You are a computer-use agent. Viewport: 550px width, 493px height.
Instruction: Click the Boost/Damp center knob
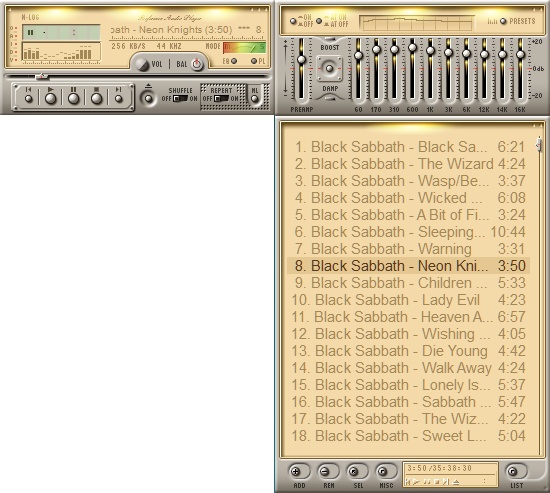tap(329, 69)
